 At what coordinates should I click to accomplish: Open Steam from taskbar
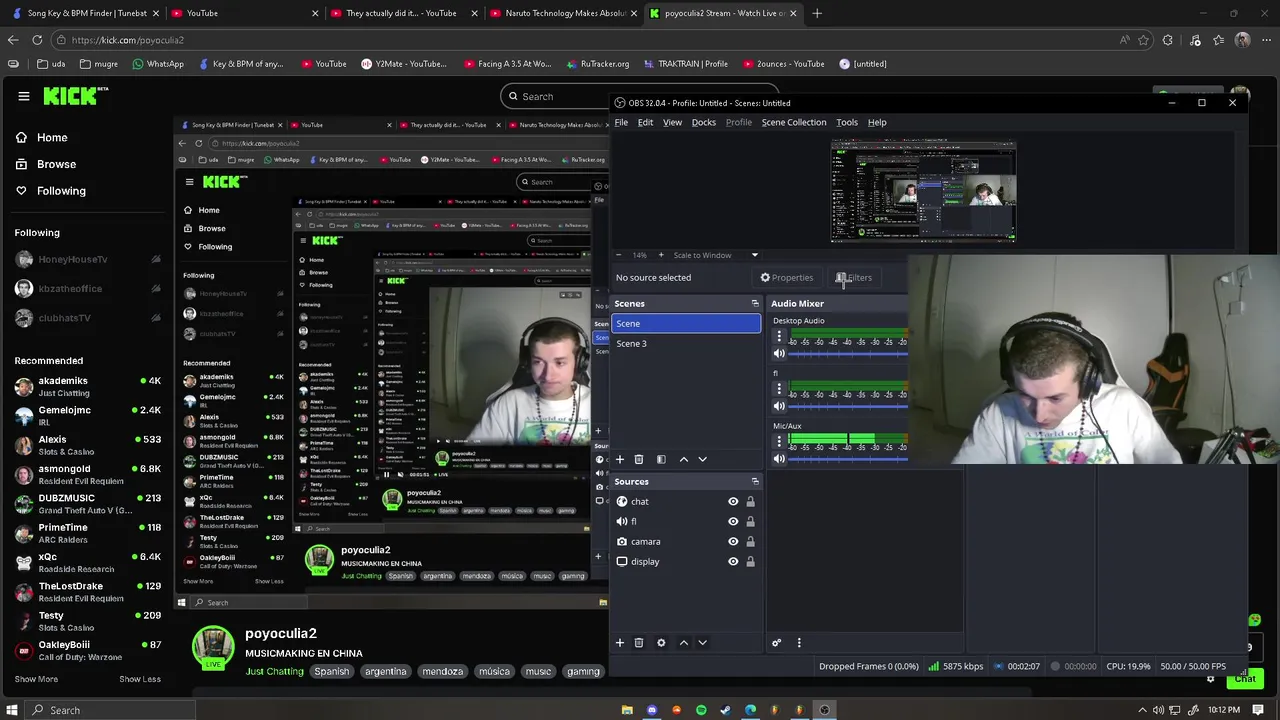tap(726, 710)
